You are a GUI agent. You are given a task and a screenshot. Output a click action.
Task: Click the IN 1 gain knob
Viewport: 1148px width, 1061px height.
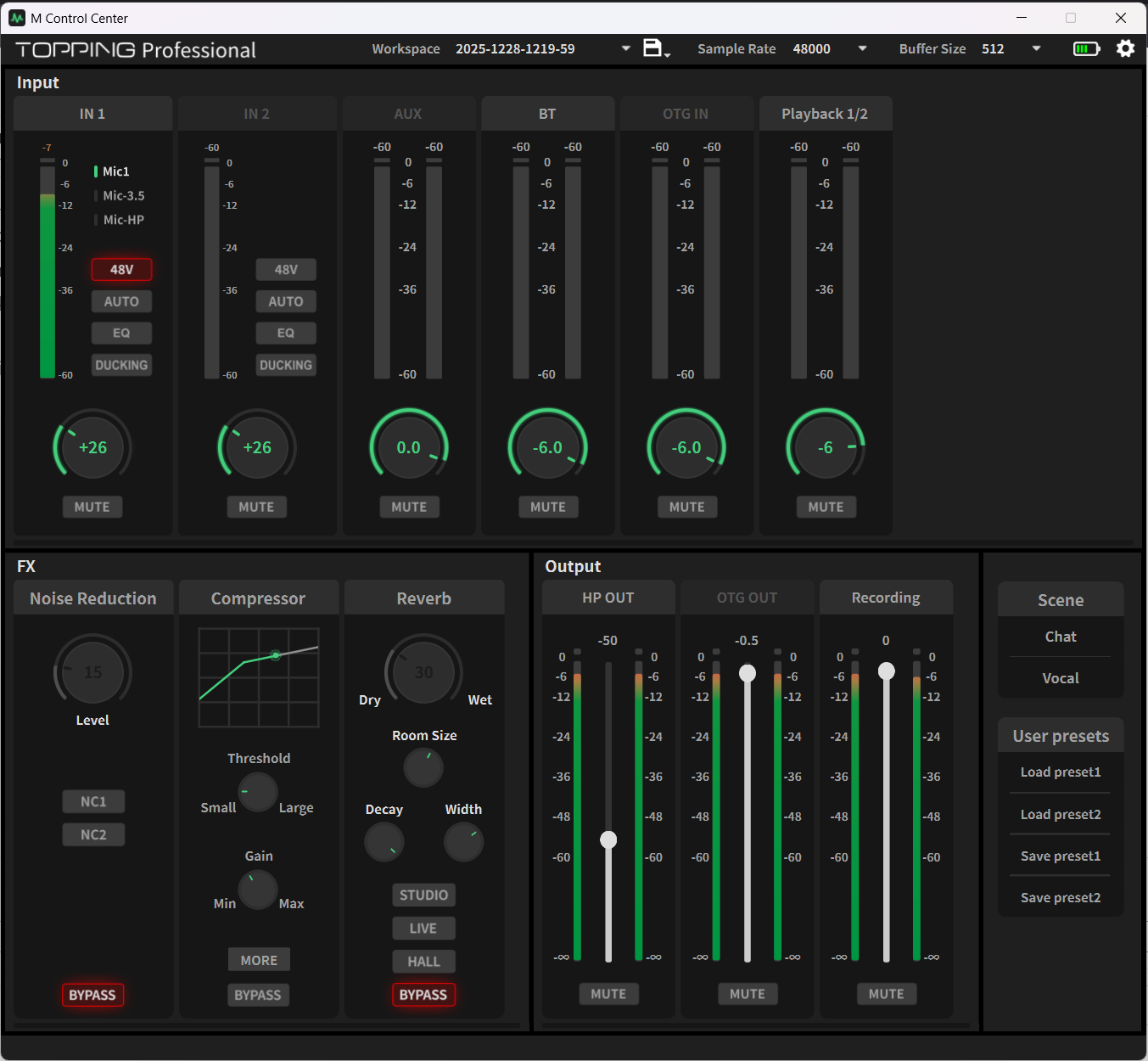pos(92,447)
